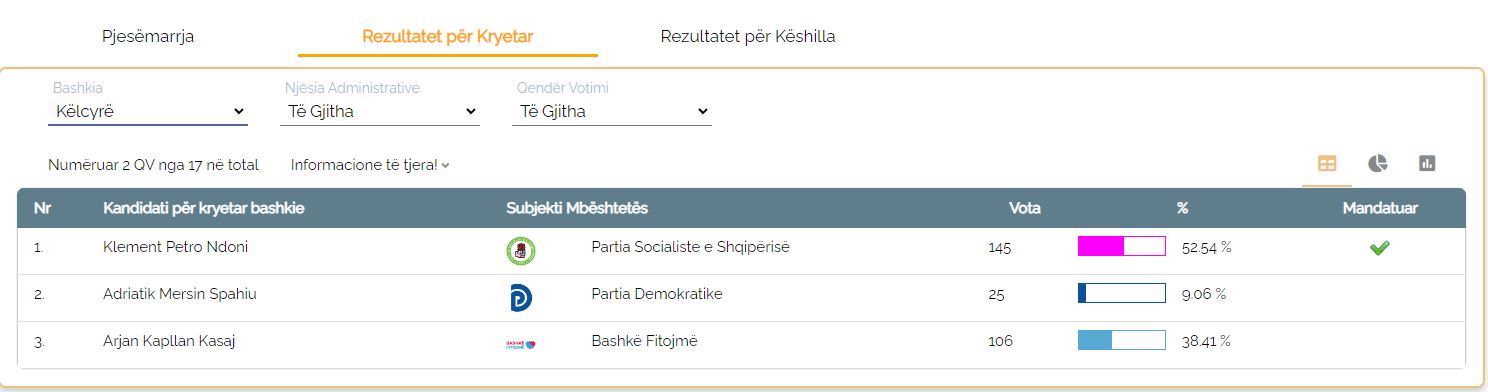
Task: Click candidate name Adriatik Mersin Spahiu
Action: click(x=180, y=294)
